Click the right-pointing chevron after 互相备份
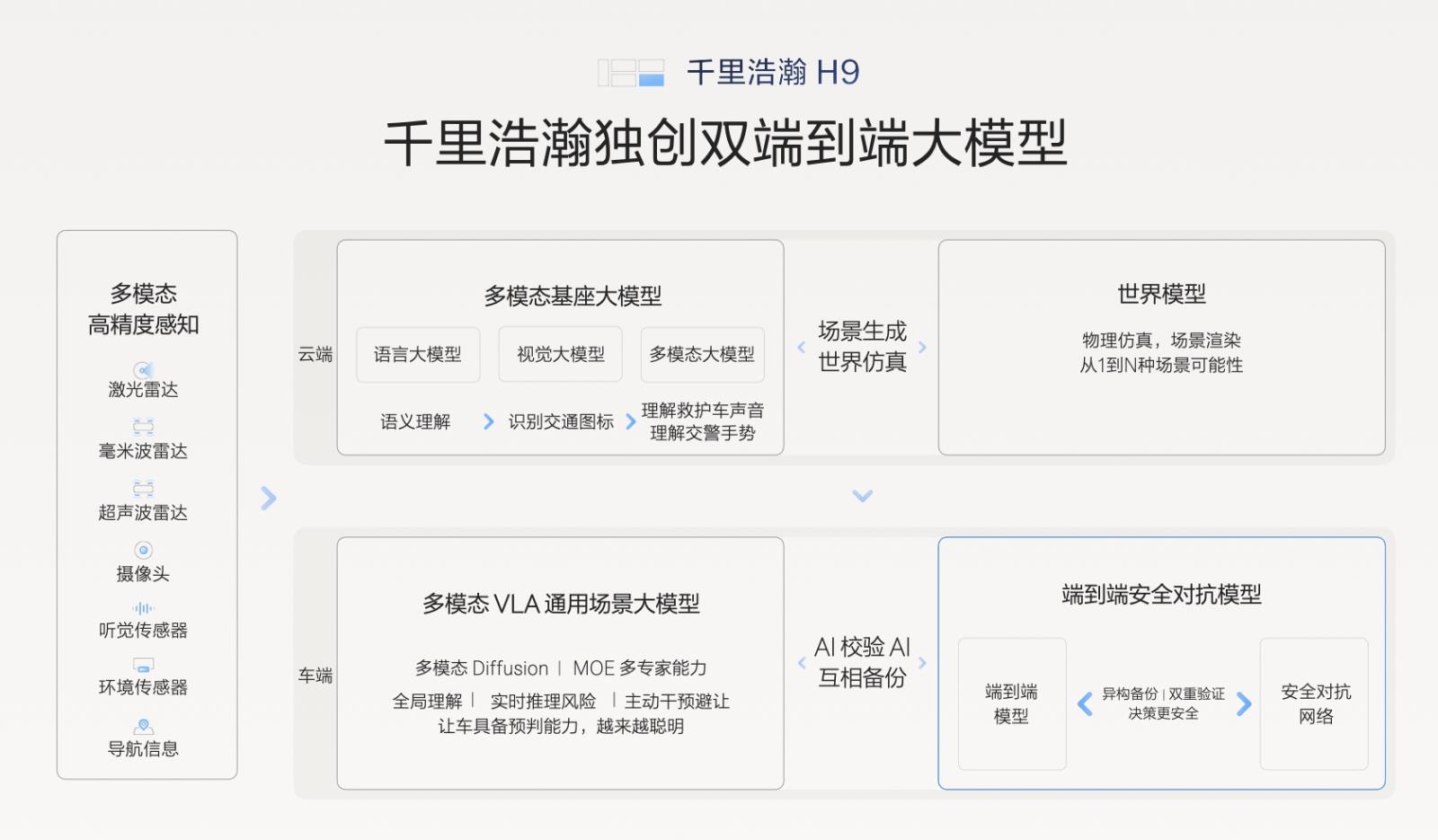 [922, 663]
